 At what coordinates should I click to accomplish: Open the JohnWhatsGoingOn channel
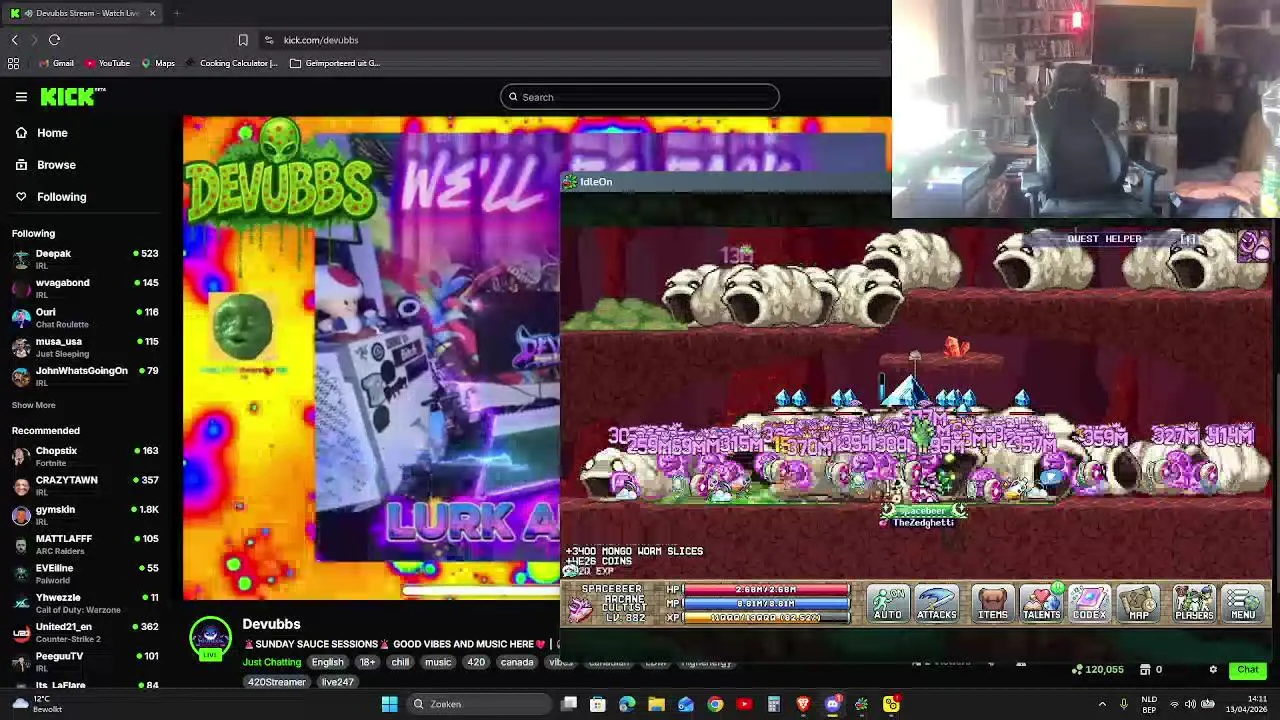[85, 376]
